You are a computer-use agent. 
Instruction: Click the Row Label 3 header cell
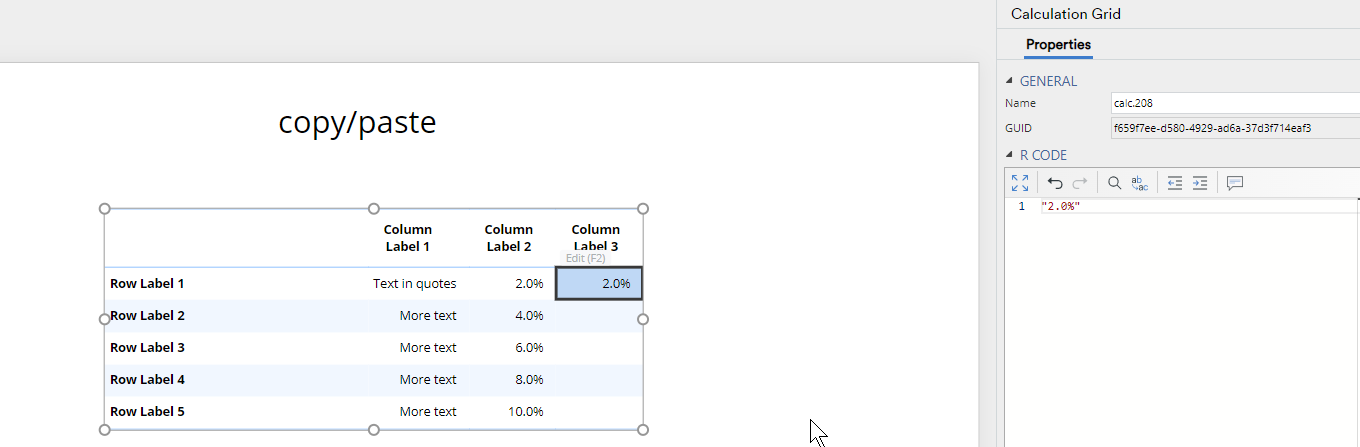(x=147, y=347)
